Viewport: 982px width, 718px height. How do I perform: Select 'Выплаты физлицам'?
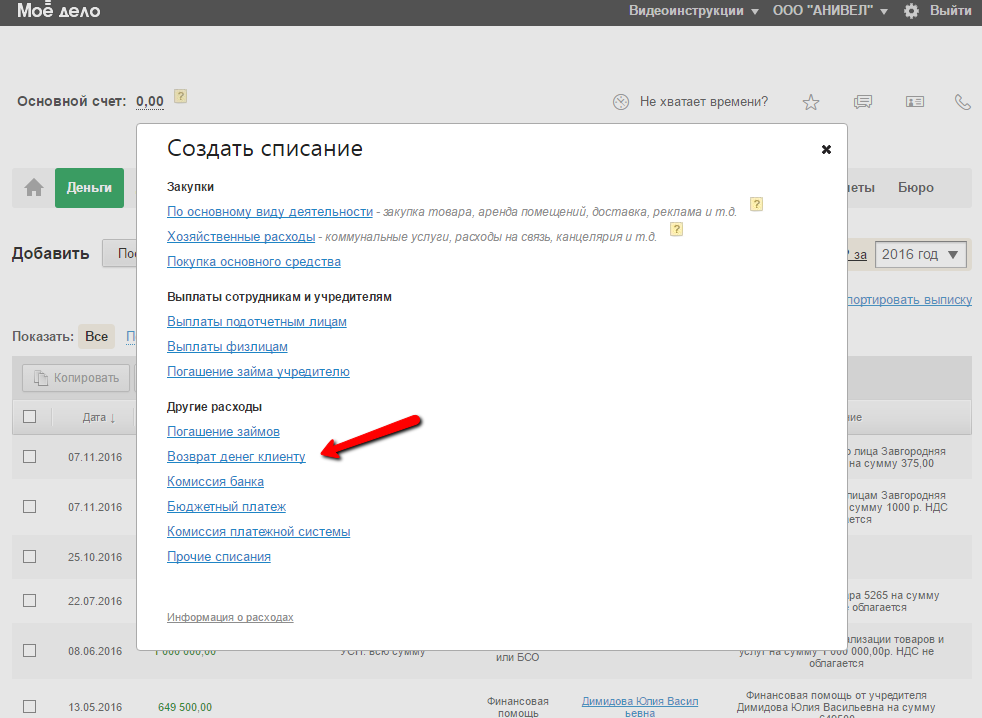tap(227, 346)
